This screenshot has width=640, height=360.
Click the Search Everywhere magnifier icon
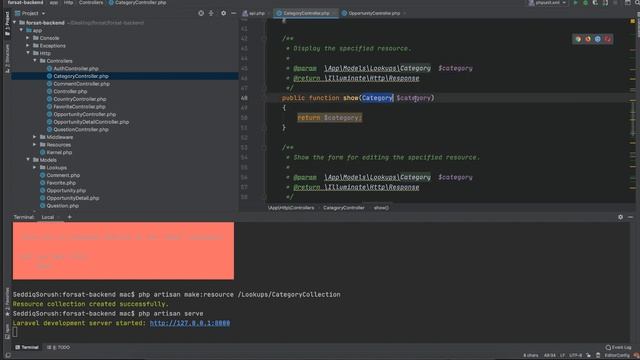click(637, 3)
